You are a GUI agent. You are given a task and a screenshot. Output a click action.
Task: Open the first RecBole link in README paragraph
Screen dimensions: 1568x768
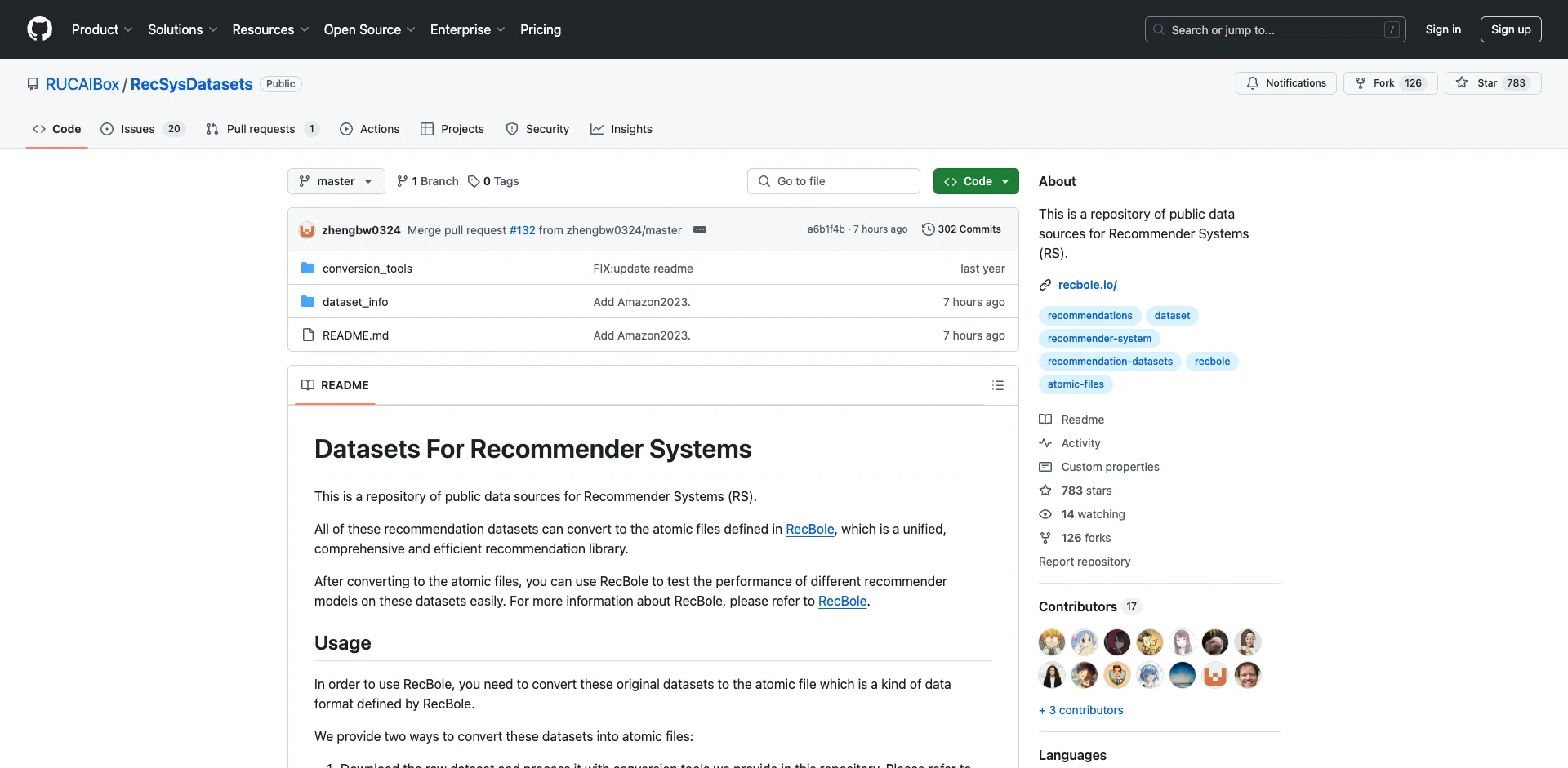(810, 529)
